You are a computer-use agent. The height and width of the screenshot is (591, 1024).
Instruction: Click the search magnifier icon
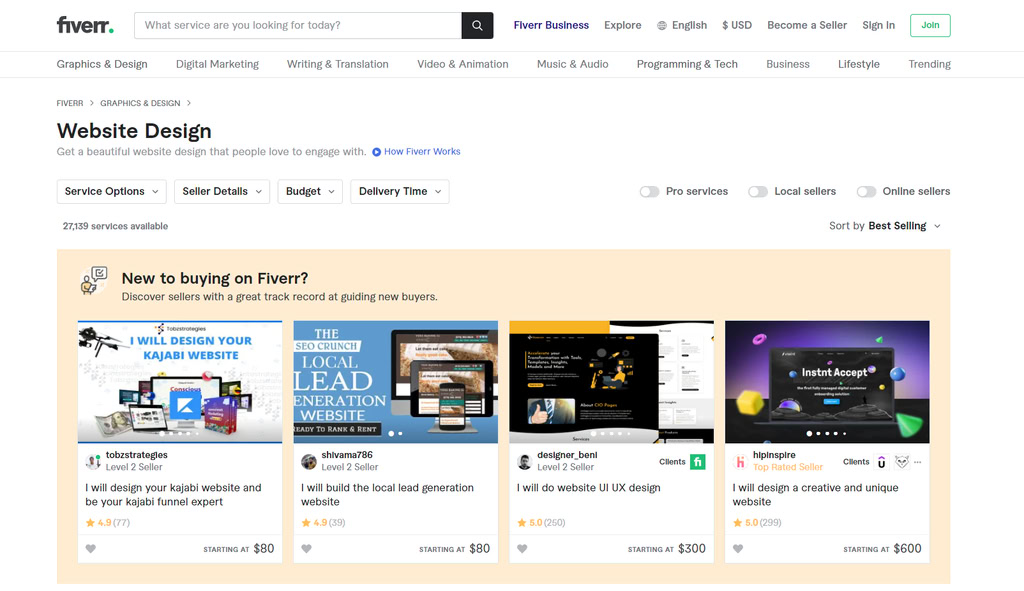[476, 25]
